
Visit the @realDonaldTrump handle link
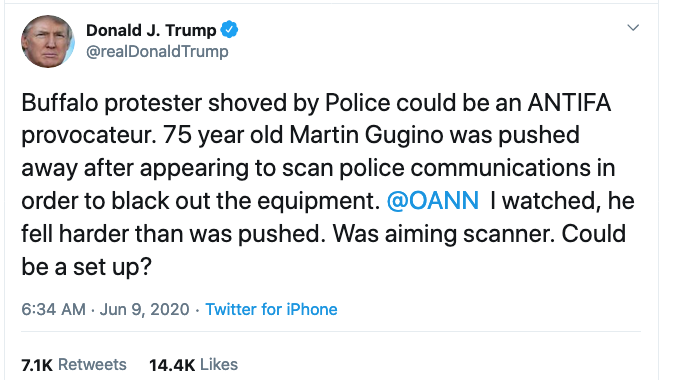[x=157, y=51]
